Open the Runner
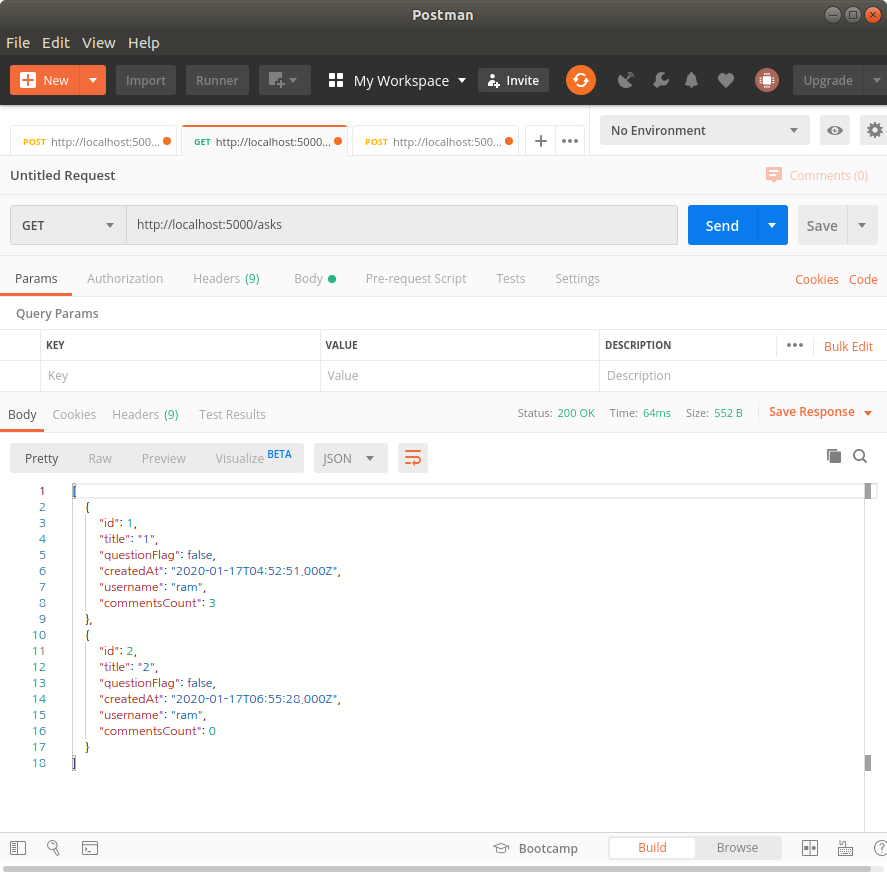The width and height of the screenshot is (887, 875). tap(217, 80)
